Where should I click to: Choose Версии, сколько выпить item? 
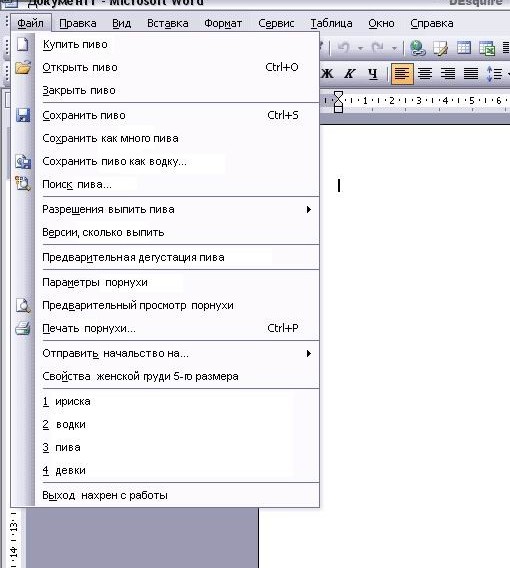(177, 232)
